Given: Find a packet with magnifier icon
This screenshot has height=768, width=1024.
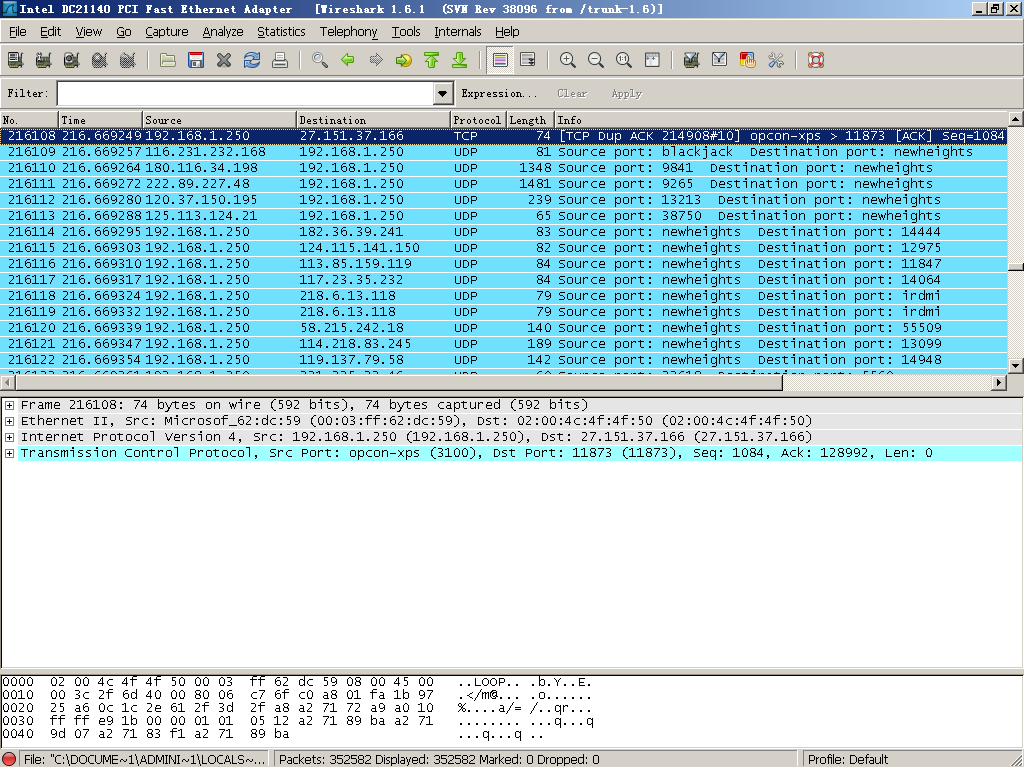Looking at the screenshot, I should pos(320,60).
